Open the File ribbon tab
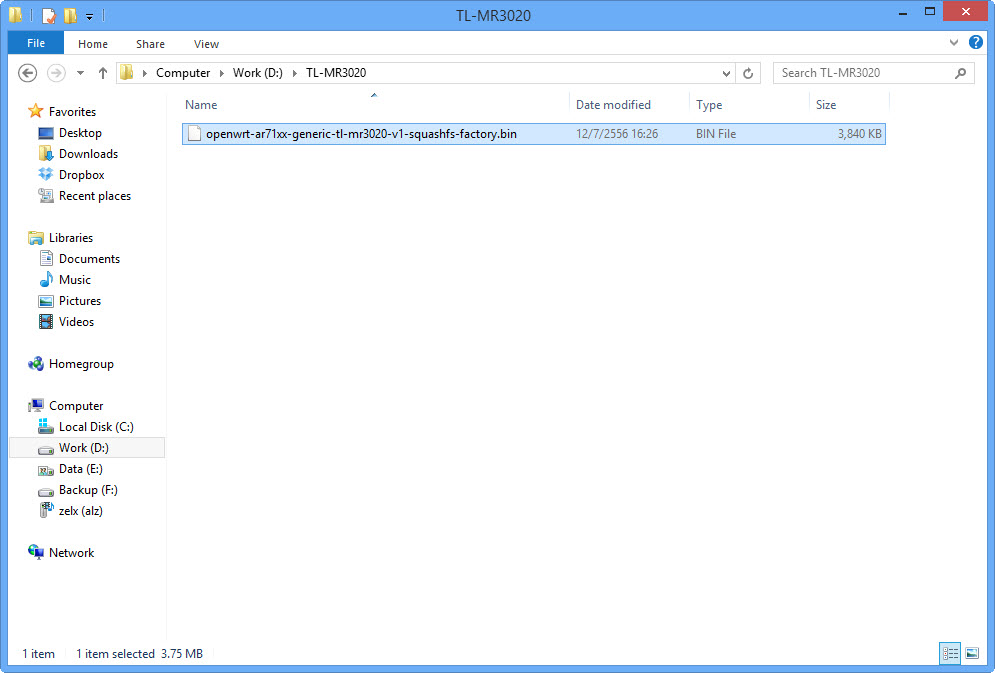 click(x=36, y=43)
